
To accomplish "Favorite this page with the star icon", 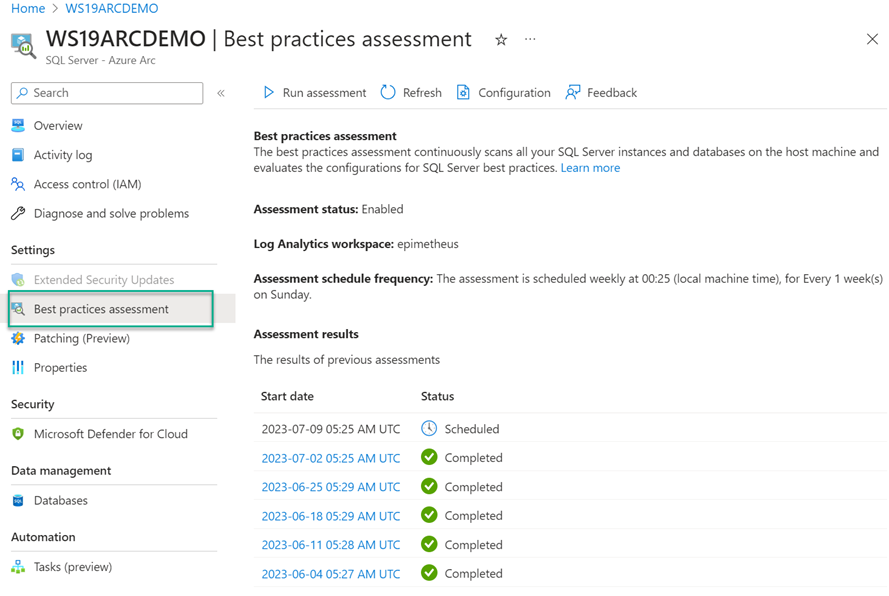I will (501, 40).
